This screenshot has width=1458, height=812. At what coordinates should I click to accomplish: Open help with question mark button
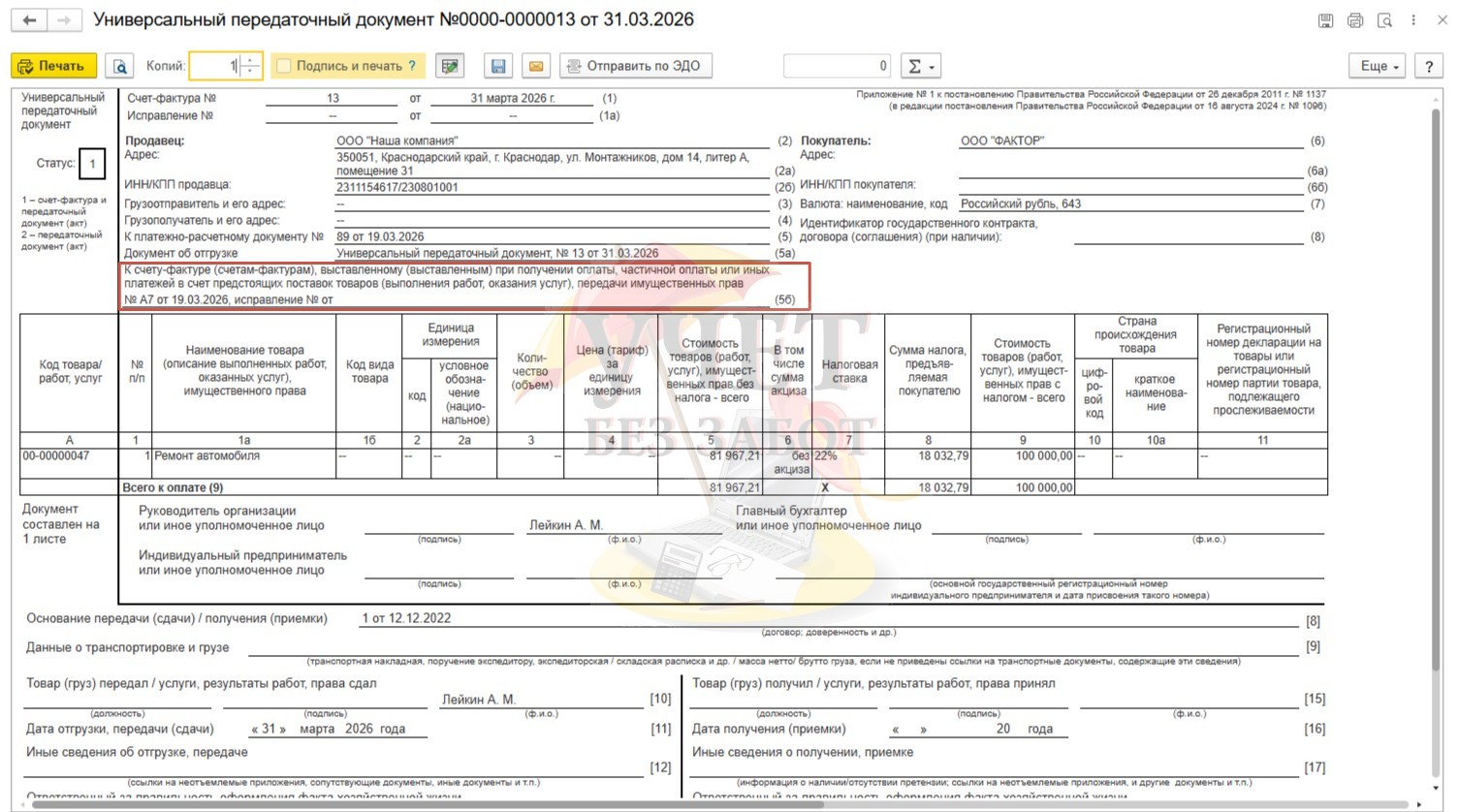click(x=1428, y=66)
